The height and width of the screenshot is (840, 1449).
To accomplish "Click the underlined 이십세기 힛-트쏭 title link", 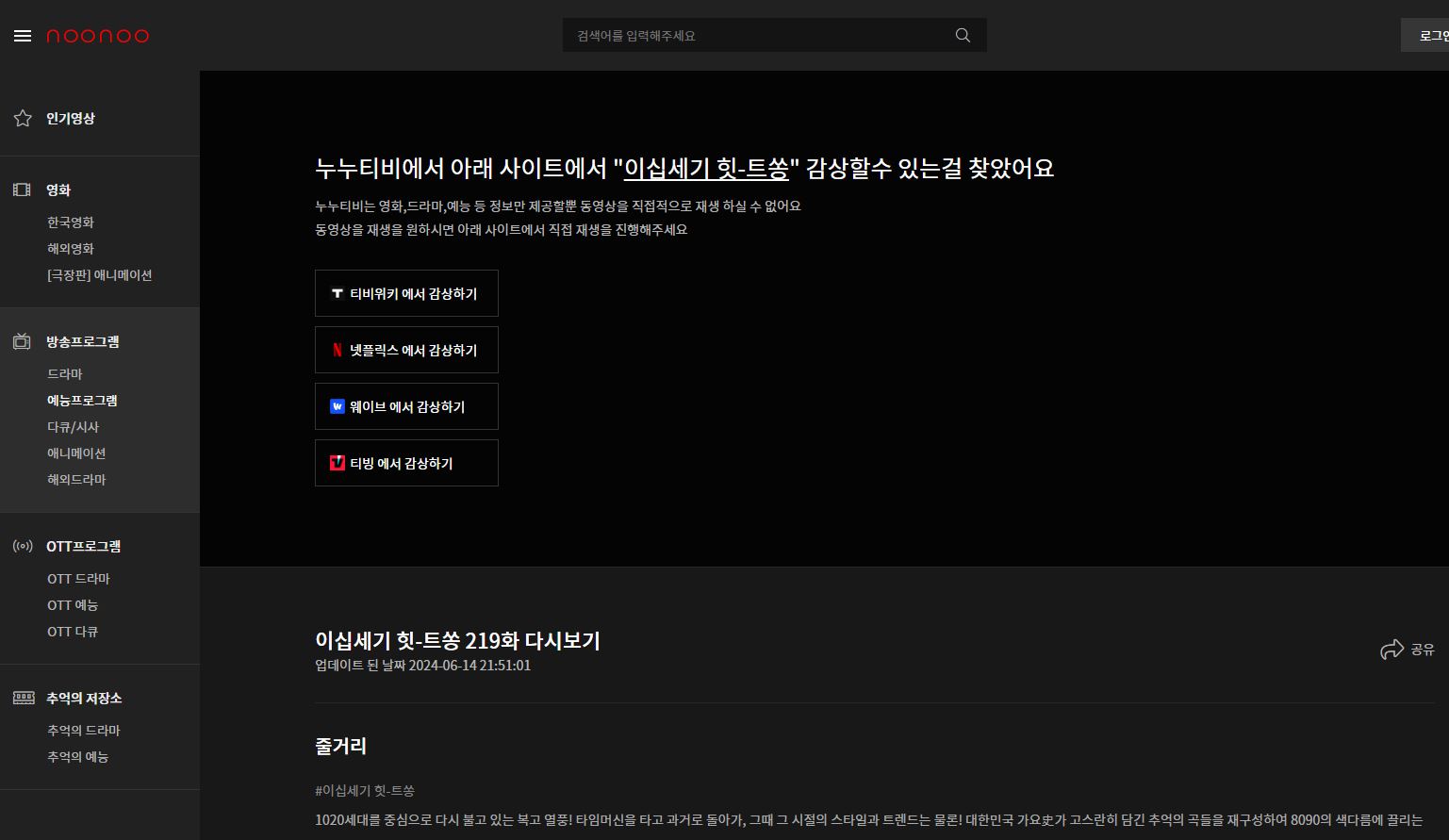I will coord(706,168).
